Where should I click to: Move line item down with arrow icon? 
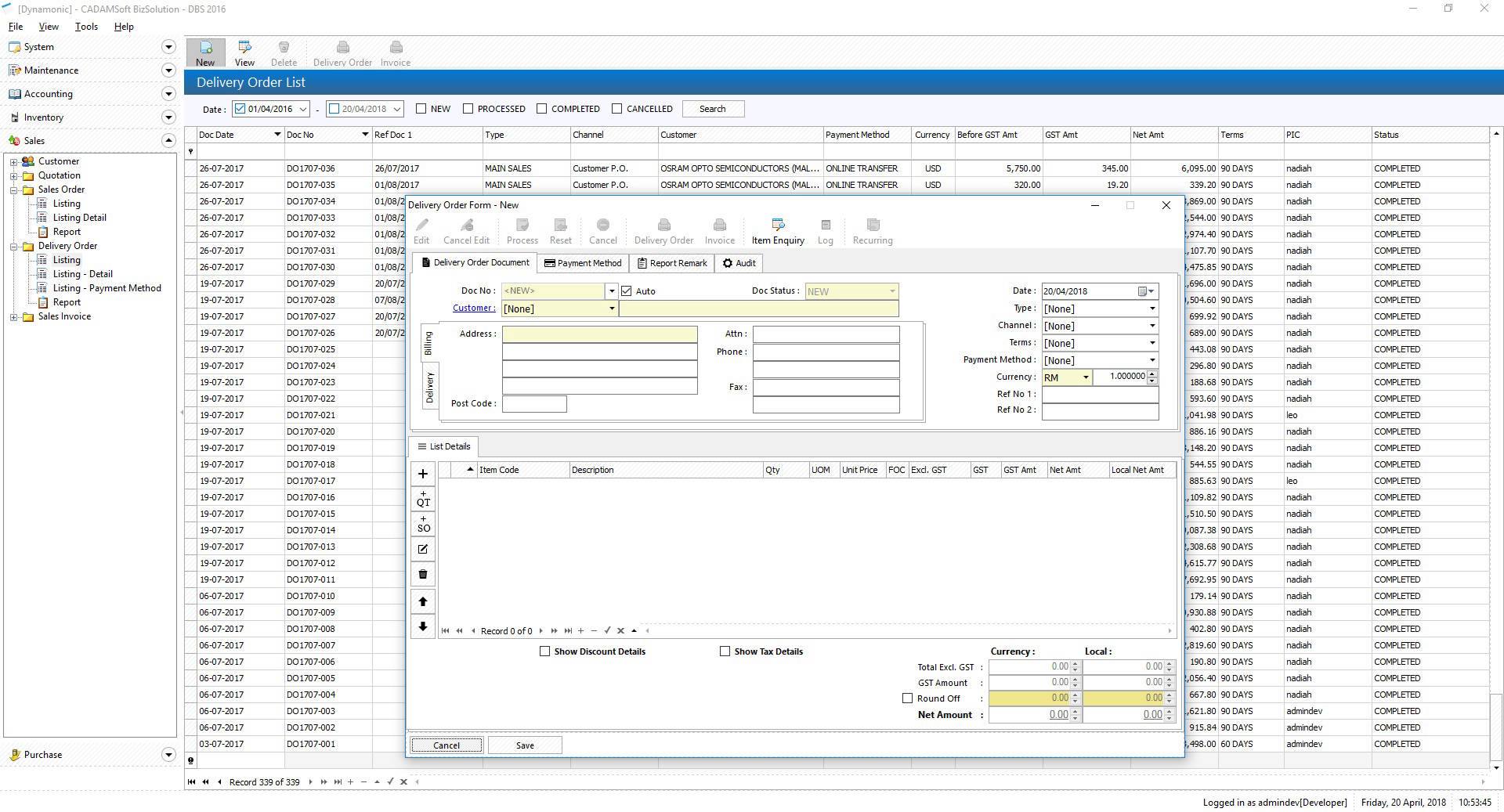point(423,626)
